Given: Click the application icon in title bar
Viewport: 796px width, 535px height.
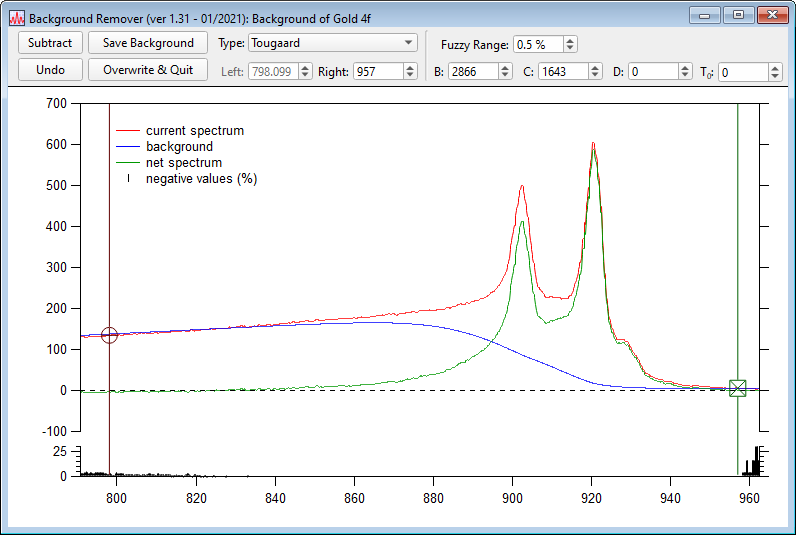Looking at the screenshot, I should (17, 18).
